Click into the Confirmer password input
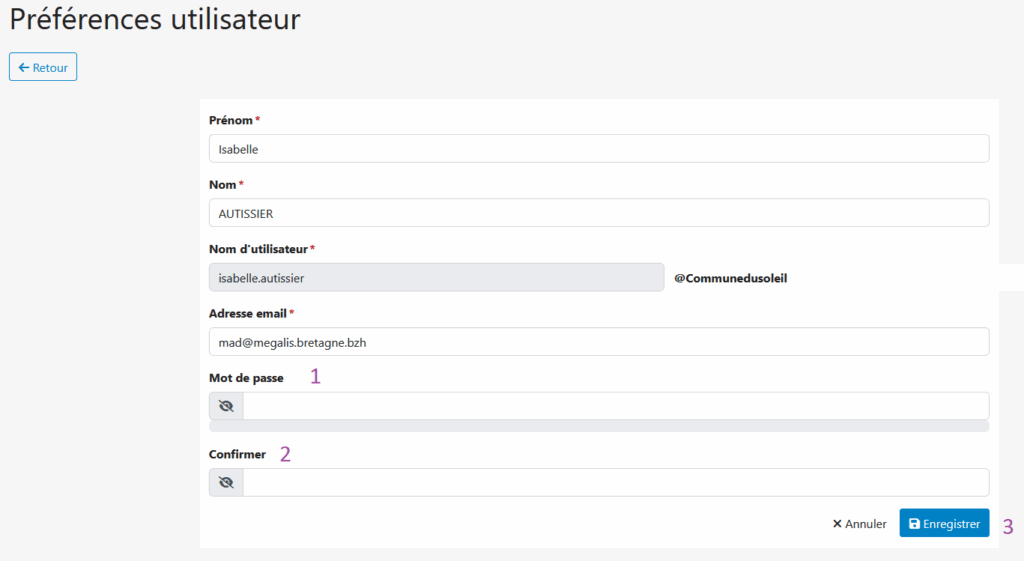The width and height of the screenshot is (1024, 561). [615, 483]
